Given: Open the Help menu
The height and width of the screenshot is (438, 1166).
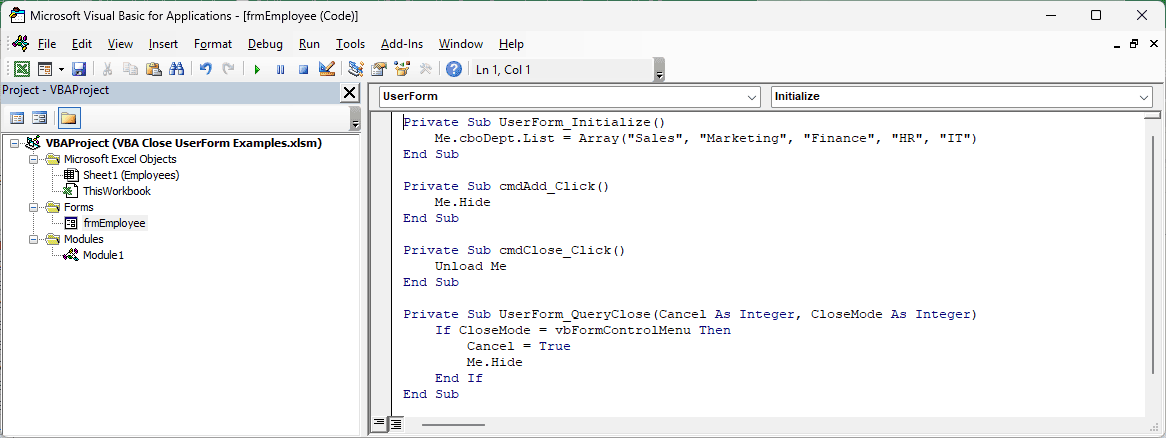Looking at the screenshot, I should point(511,44).
